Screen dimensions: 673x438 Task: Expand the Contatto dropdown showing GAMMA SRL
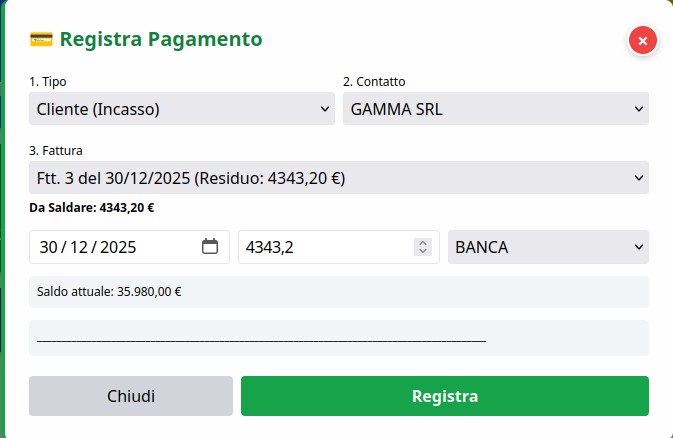point(495,109)
